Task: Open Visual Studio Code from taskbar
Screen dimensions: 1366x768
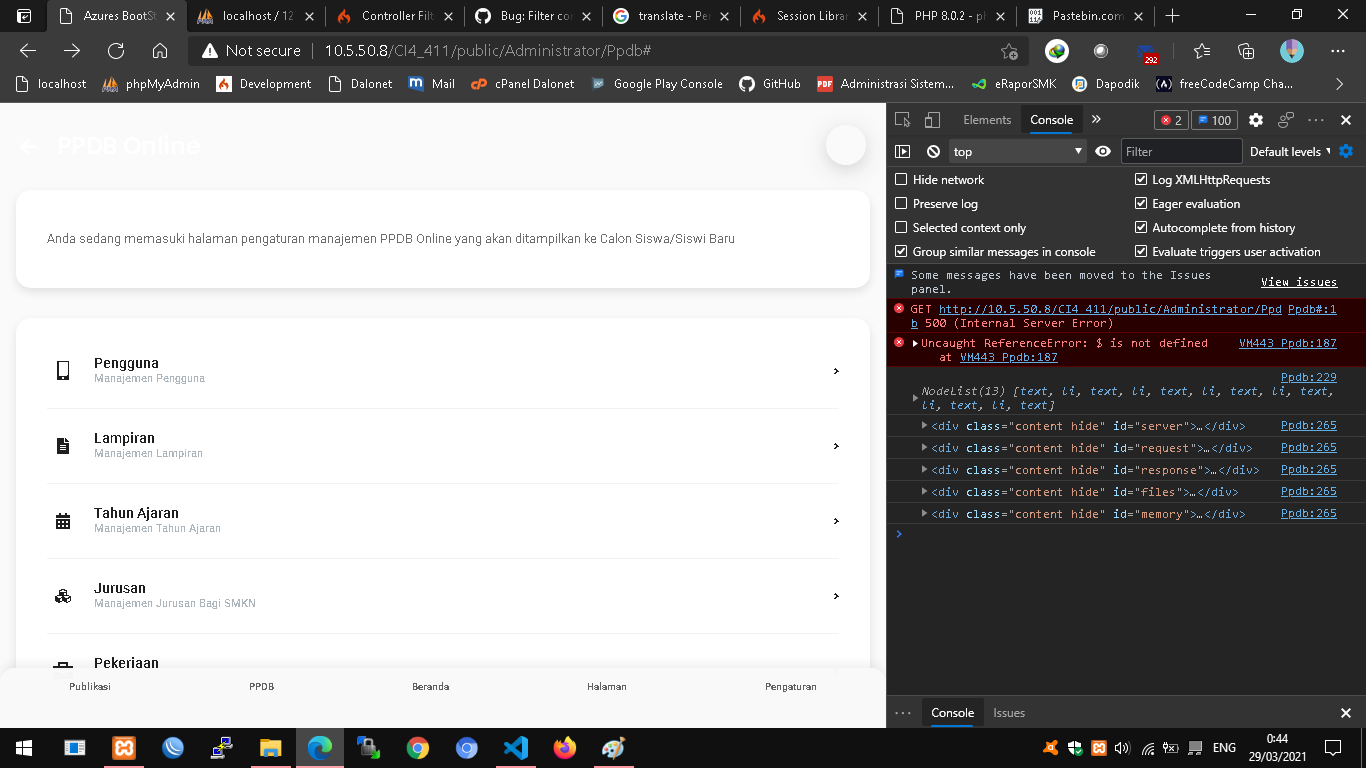Action: (516, 747)
